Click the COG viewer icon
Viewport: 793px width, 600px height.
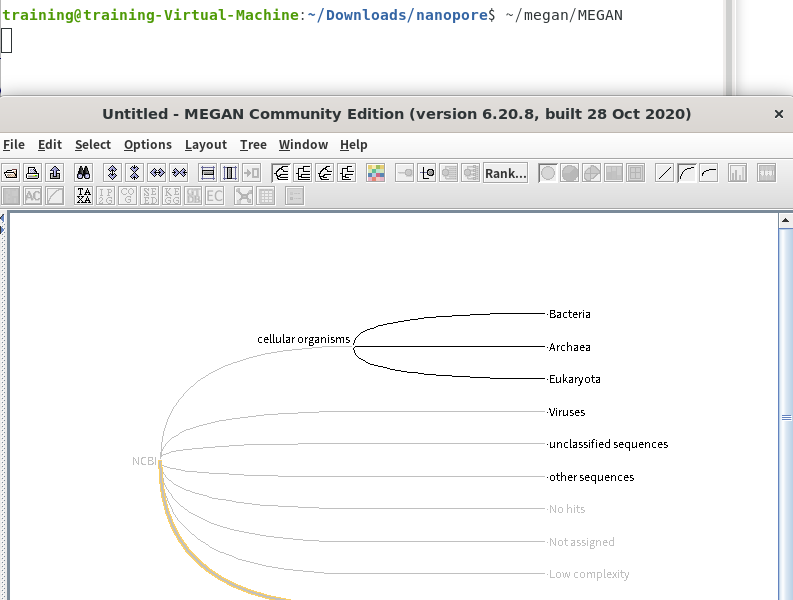[x=128, y=195]
